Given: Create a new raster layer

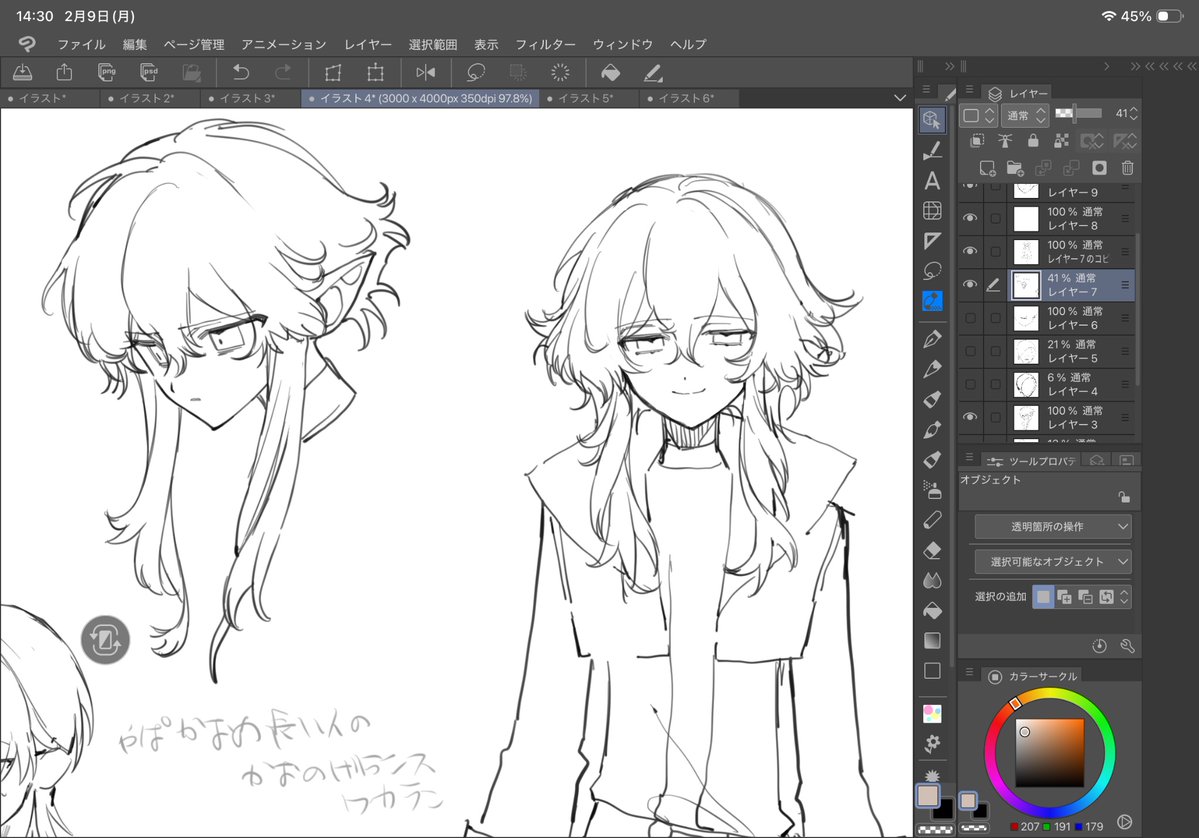Looking at the screenshot, I should [x=987, y=168].
